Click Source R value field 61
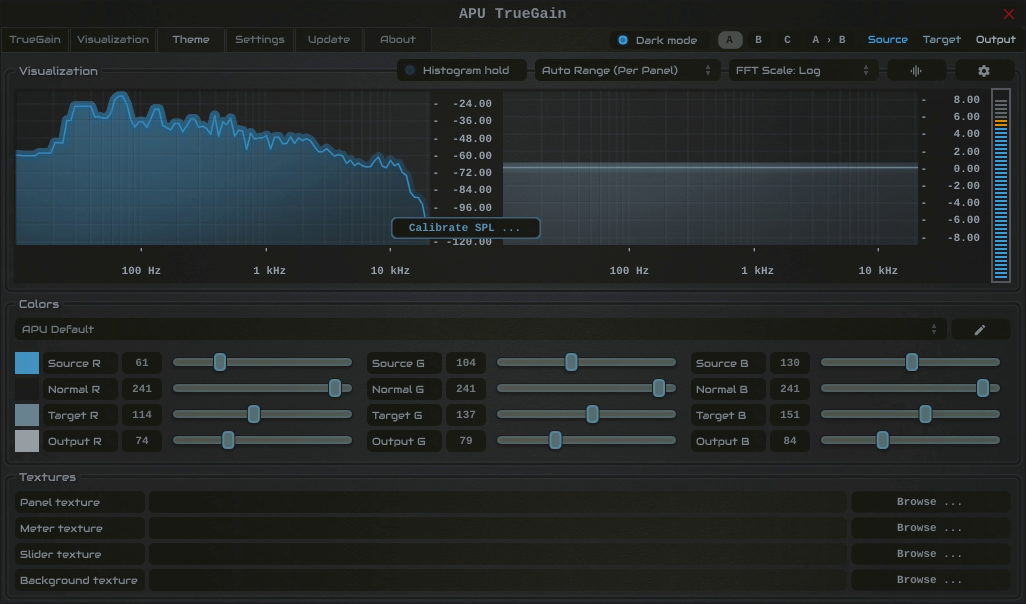This screenshot has width=1026, height=604. [142, 363]
